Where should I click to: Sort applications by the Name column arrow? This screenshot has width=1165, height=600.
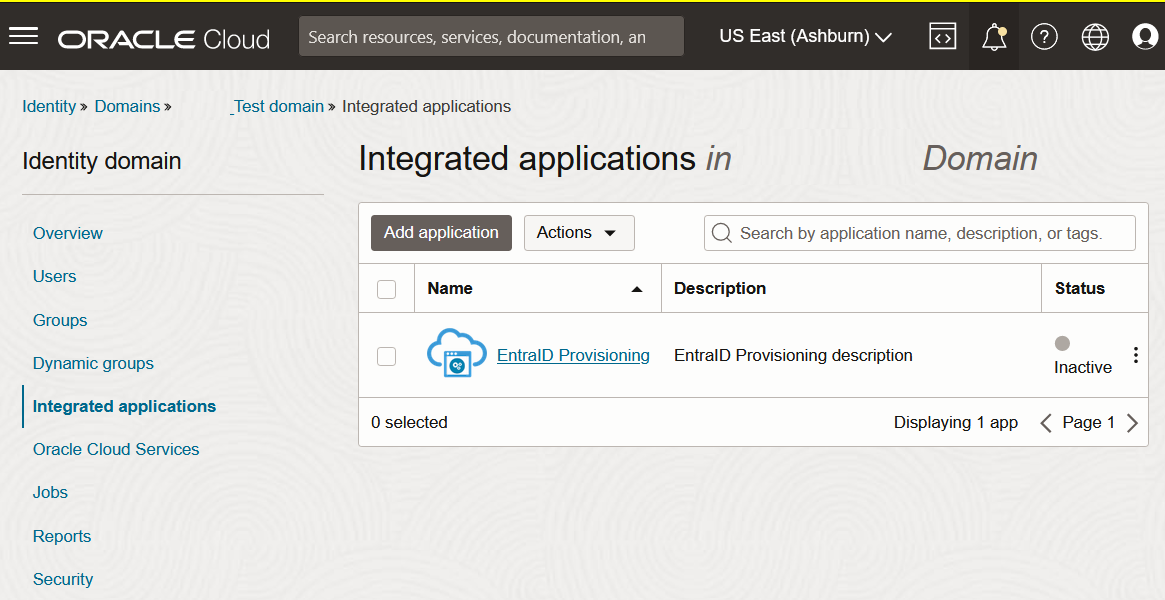point(637,289)
